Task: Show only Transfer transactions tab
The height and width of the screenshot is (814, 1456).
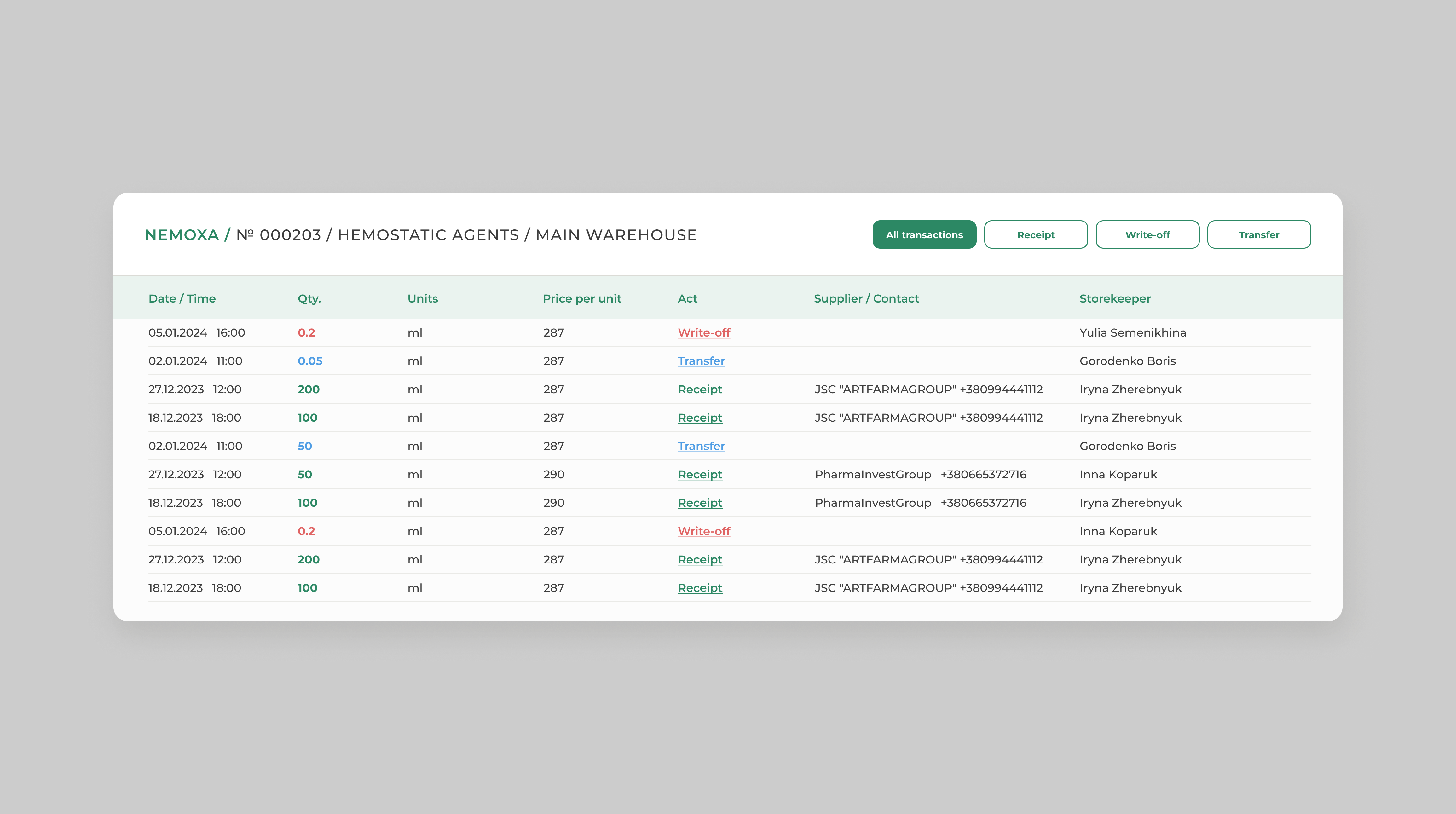Action: pyautogui.click(x=1259, y=234)
